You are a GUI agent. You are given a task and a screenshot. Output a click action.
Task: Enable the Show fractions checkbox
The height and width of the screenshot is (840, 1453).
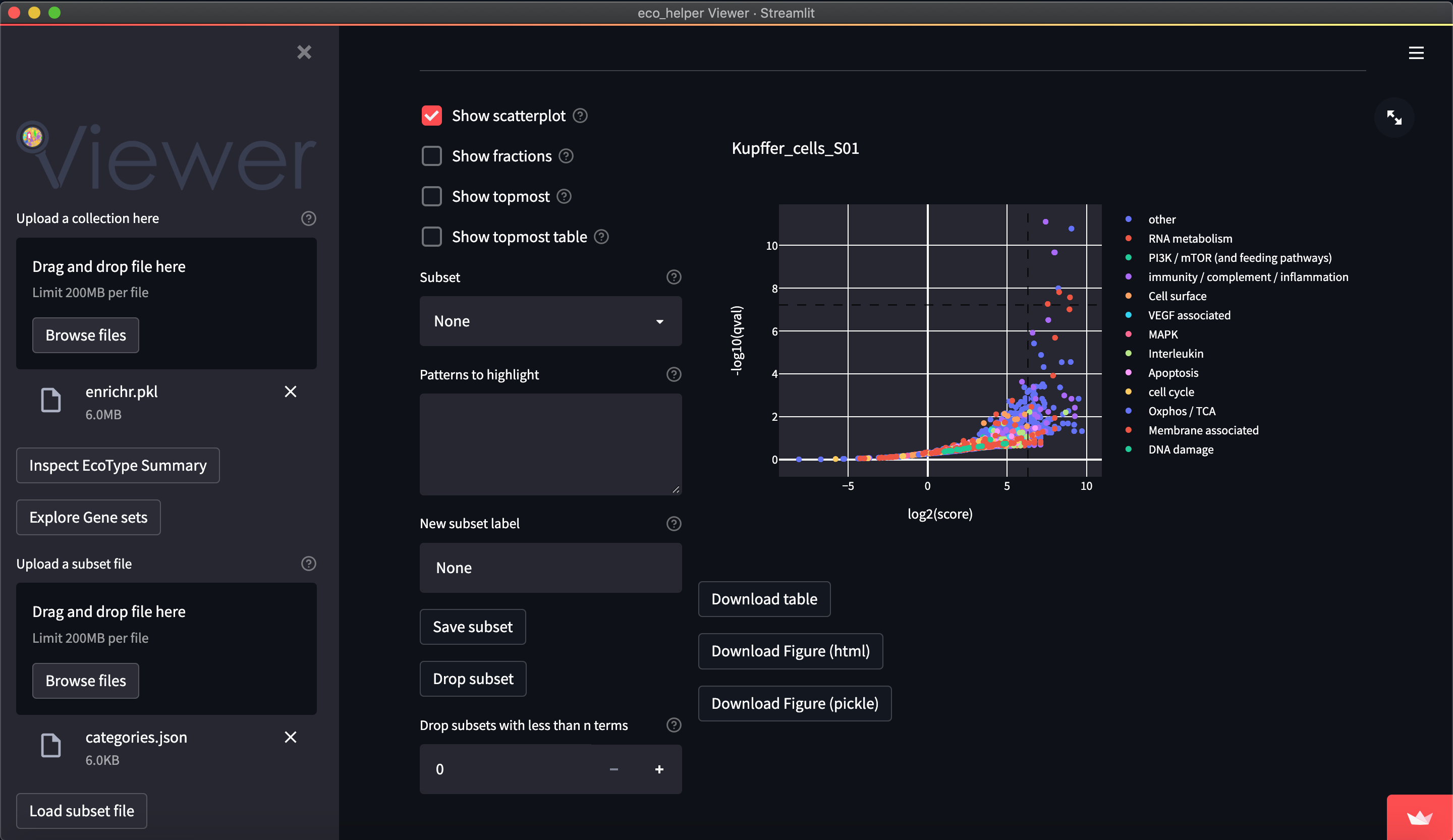(432, 156)
